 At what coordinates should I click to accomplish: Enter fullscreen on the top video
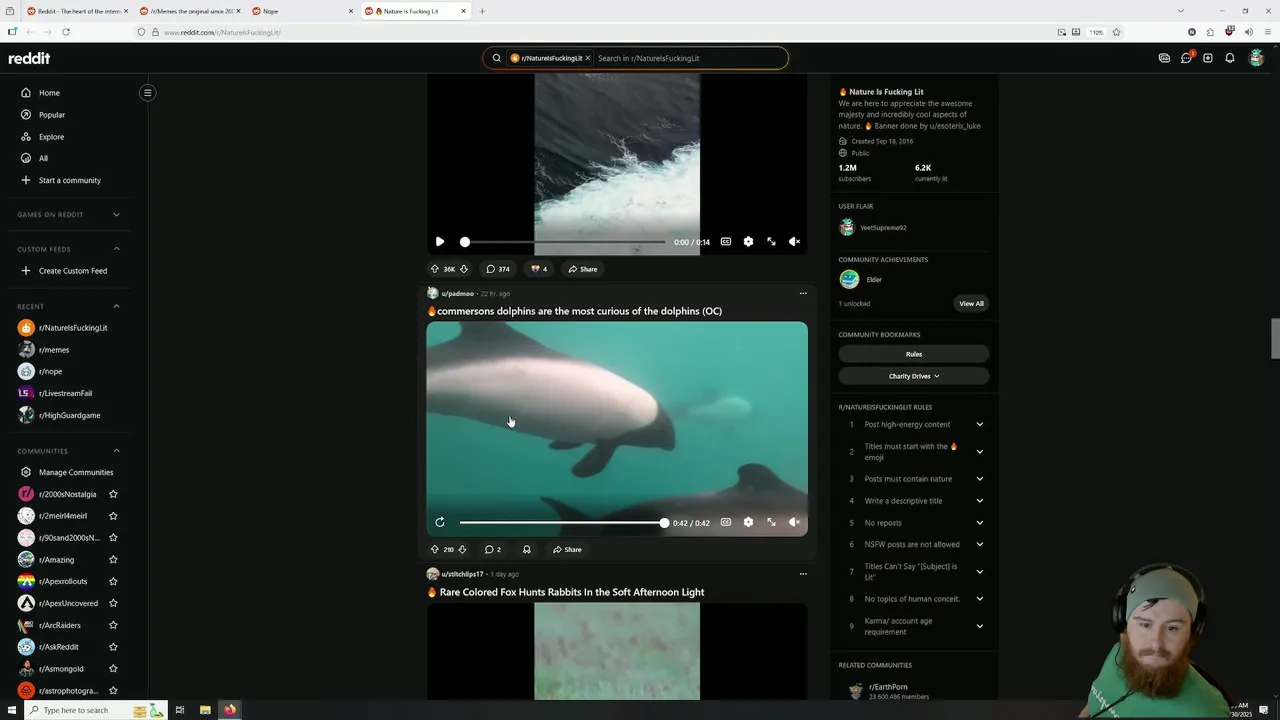(771, 242)
